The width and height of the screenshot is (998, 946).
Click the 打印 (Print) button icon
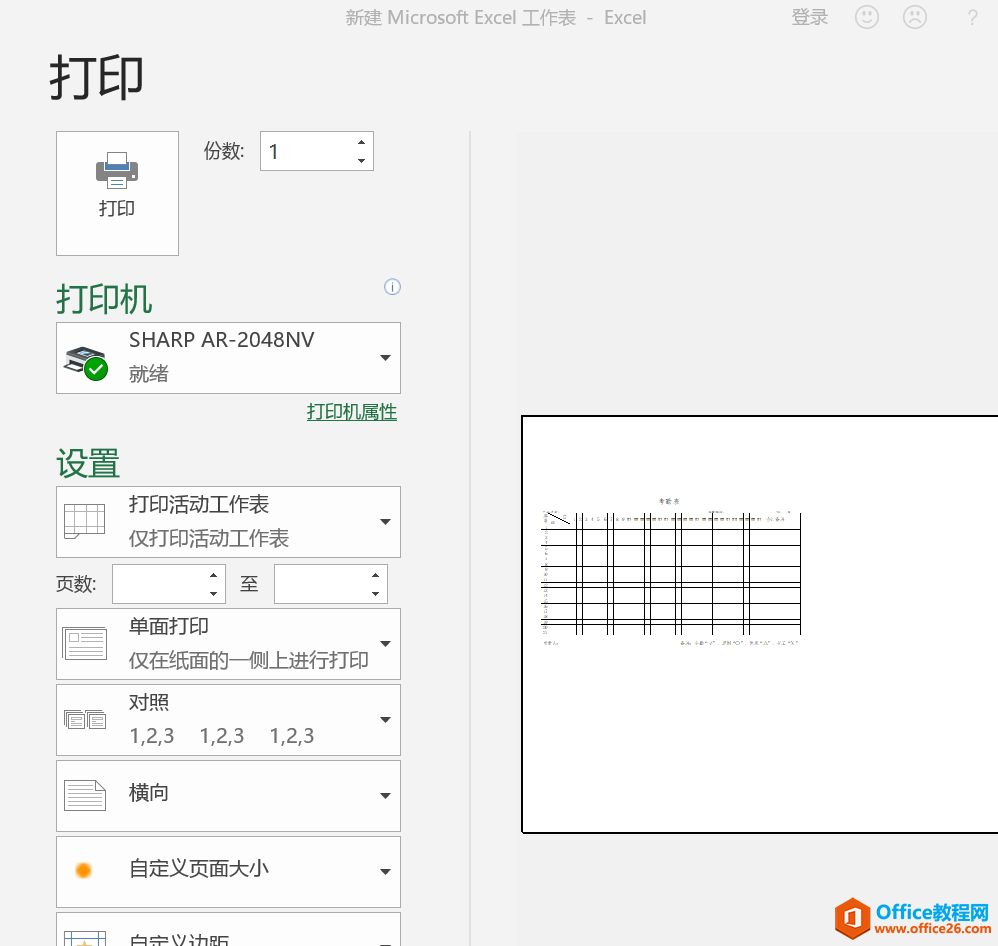(117, 170)
